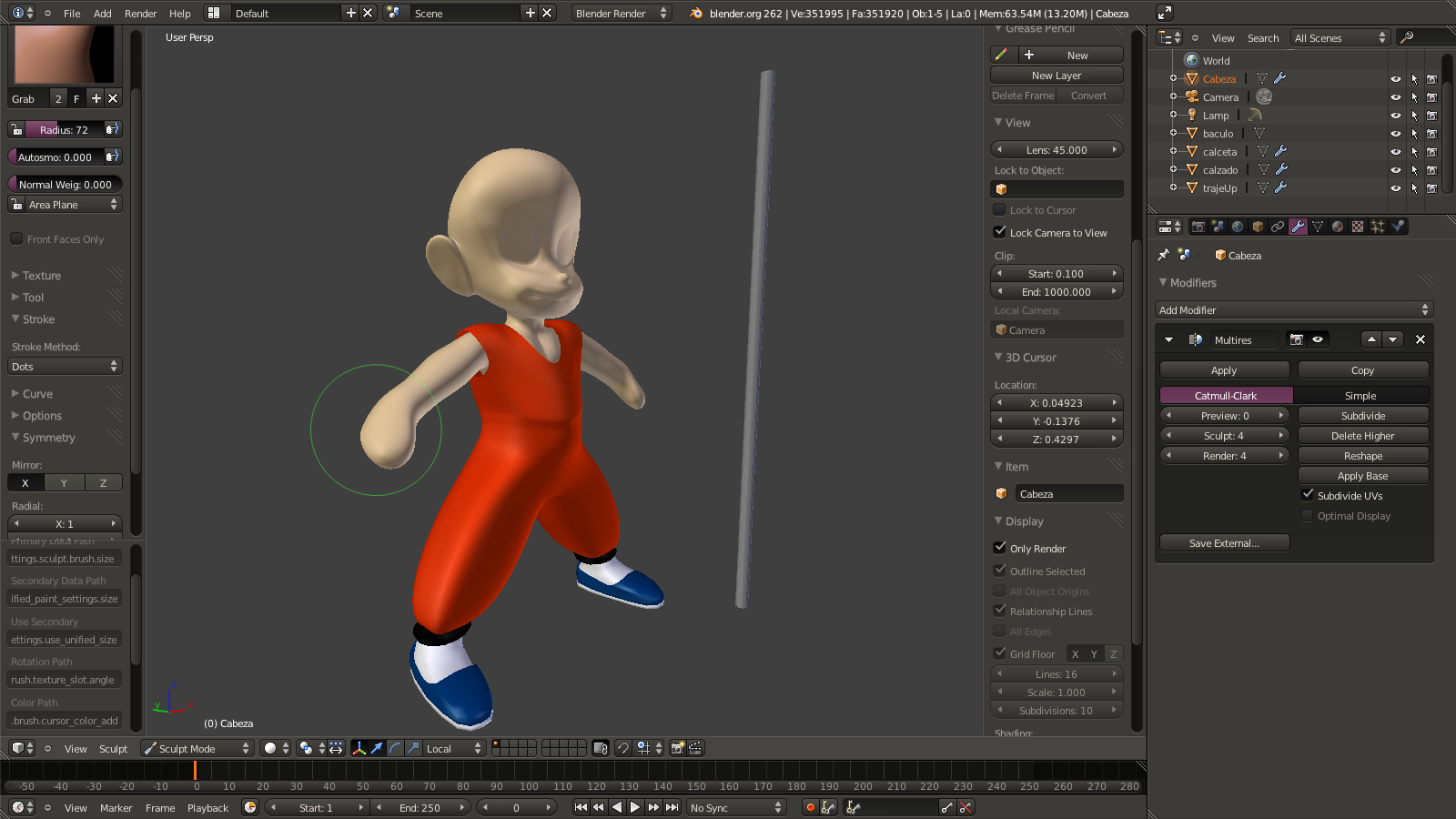
Task: Click the Subdivide button
Action: [1363, 415]
